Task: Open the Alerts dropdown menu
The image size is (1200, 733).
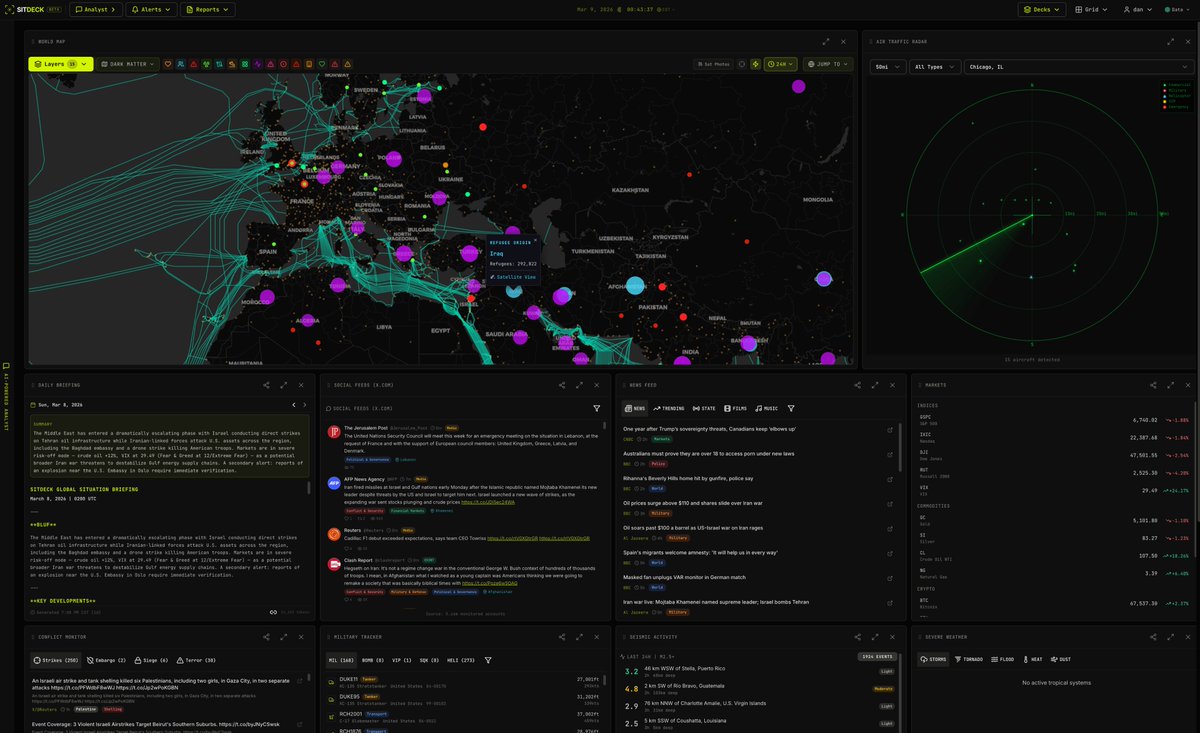Action: [152, 9]
